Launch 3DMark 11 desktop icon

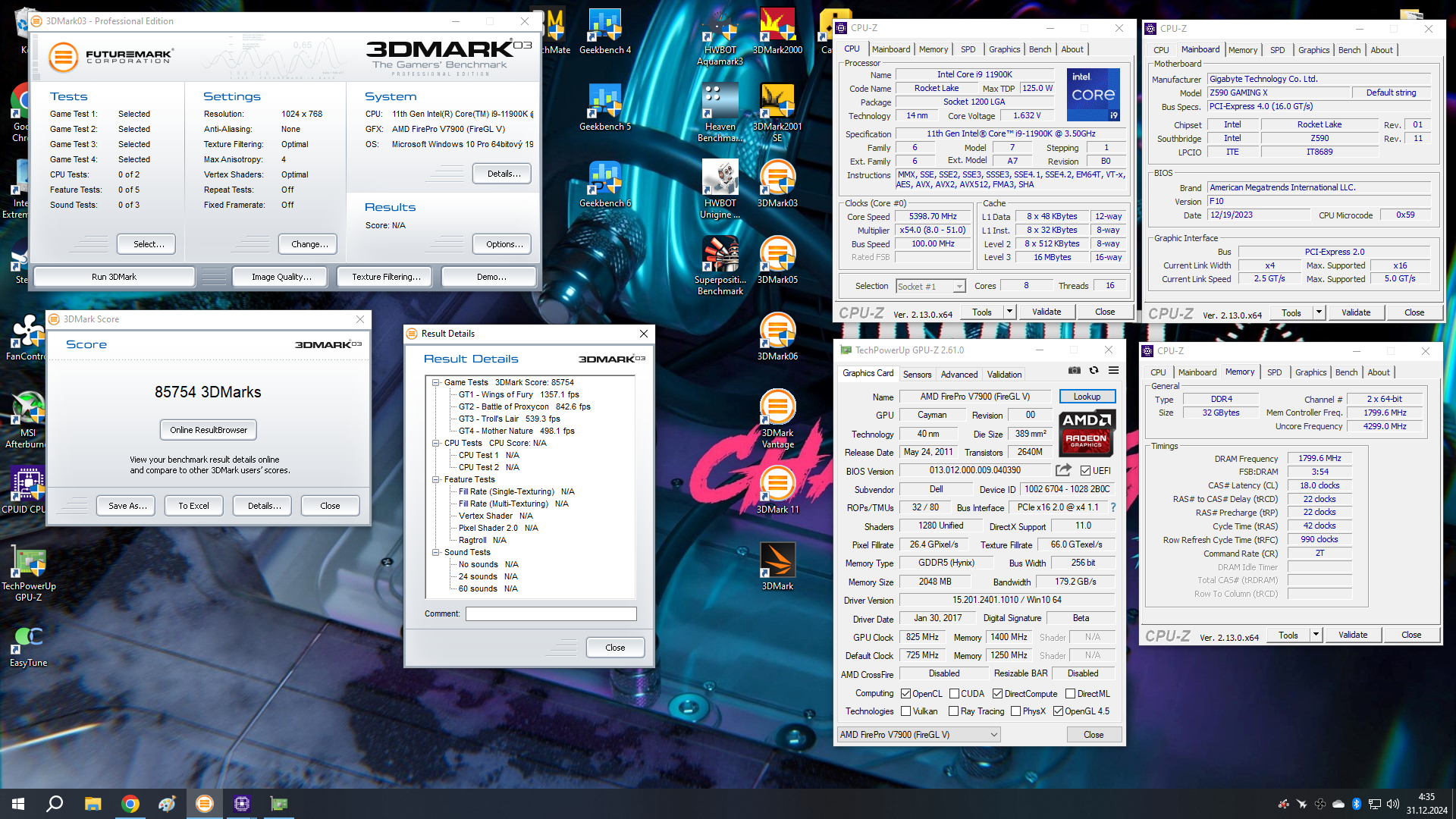point(777,491)
